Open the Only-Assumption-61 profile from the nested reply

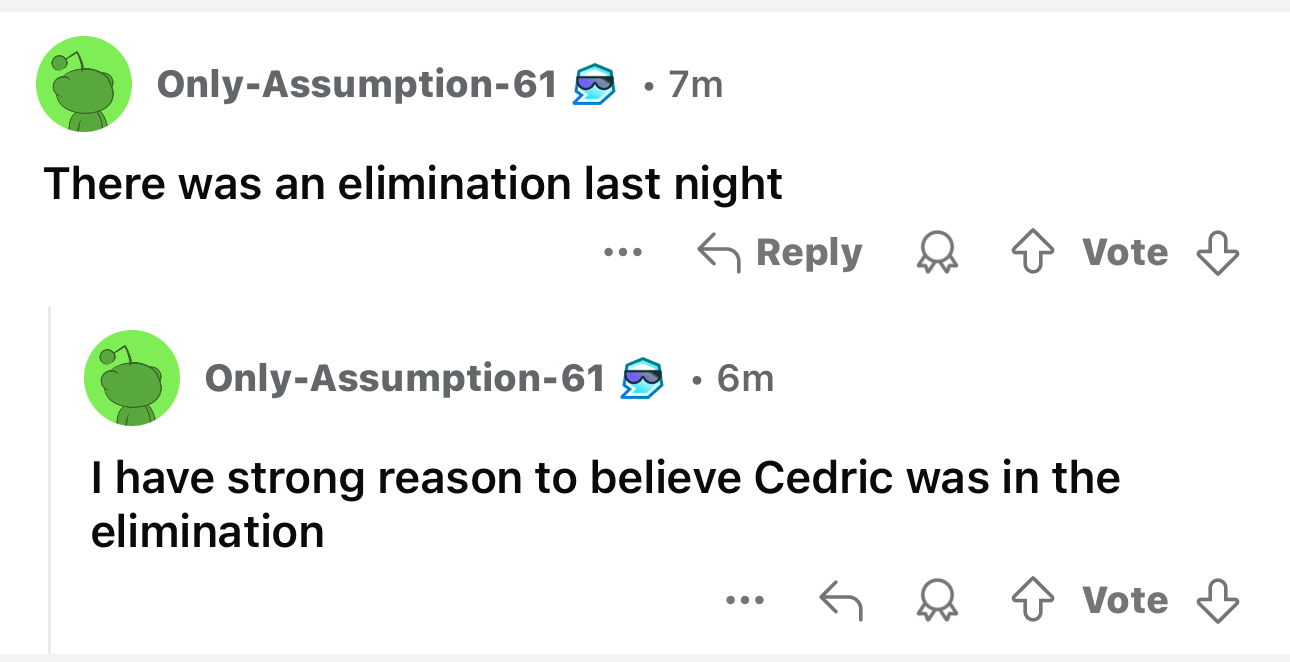[405, 378]
